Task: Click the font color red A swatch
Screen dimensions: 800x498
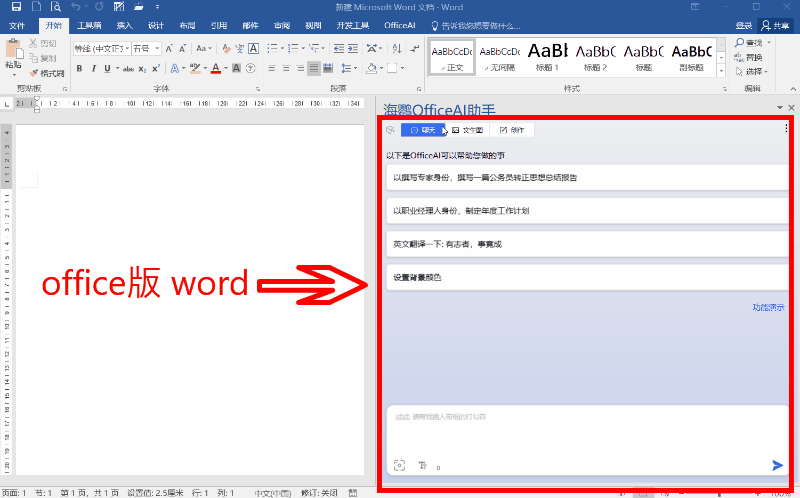Action: (x=216, y=68)
